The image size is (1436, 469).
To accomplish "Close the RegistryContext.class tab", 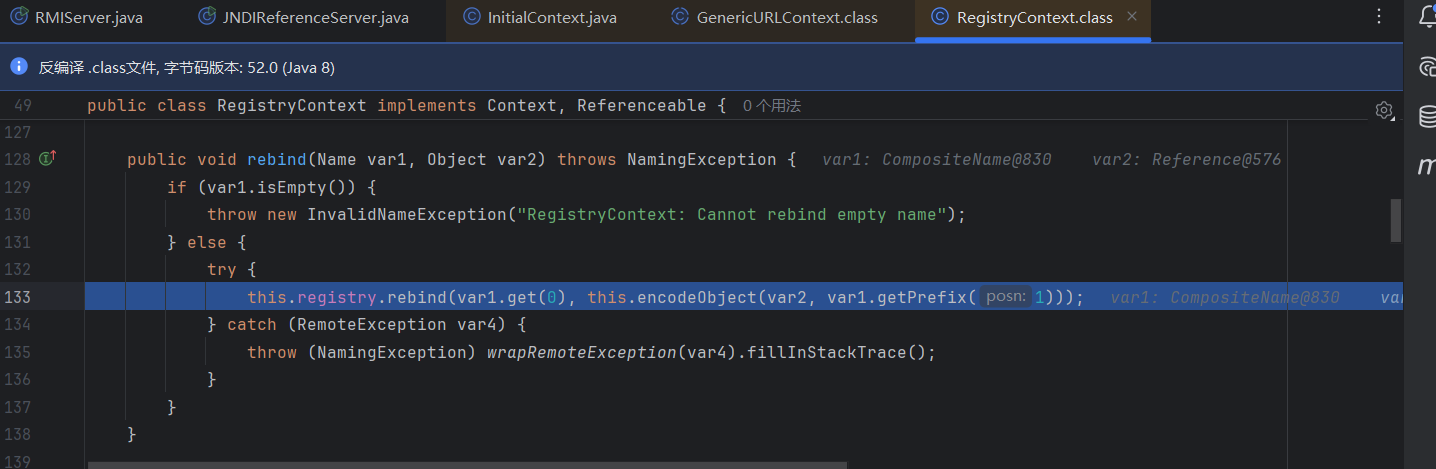I will pos(1132,17).
